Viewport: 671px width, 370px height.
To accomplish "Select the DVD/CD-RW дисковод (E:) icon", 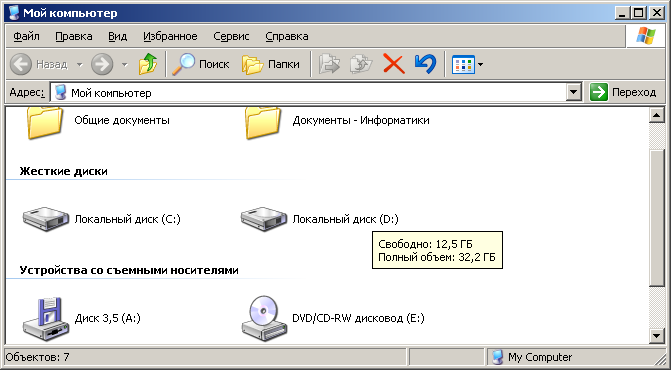I will [264, 318].
